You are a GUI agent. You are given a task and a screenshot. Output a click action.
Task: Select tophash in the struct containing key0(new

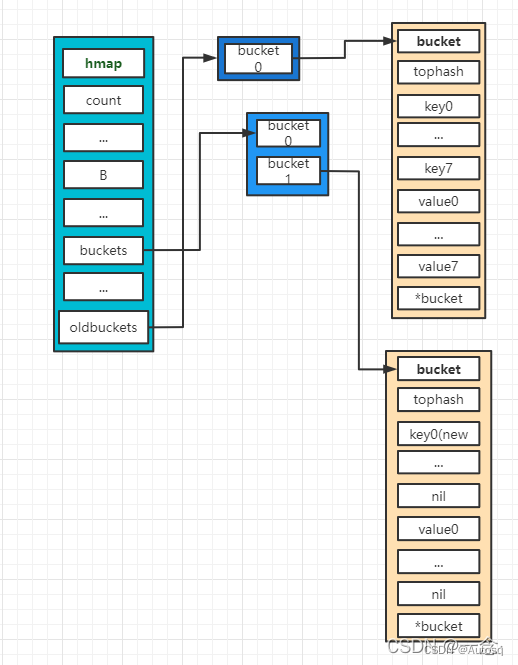click(439, 400)
